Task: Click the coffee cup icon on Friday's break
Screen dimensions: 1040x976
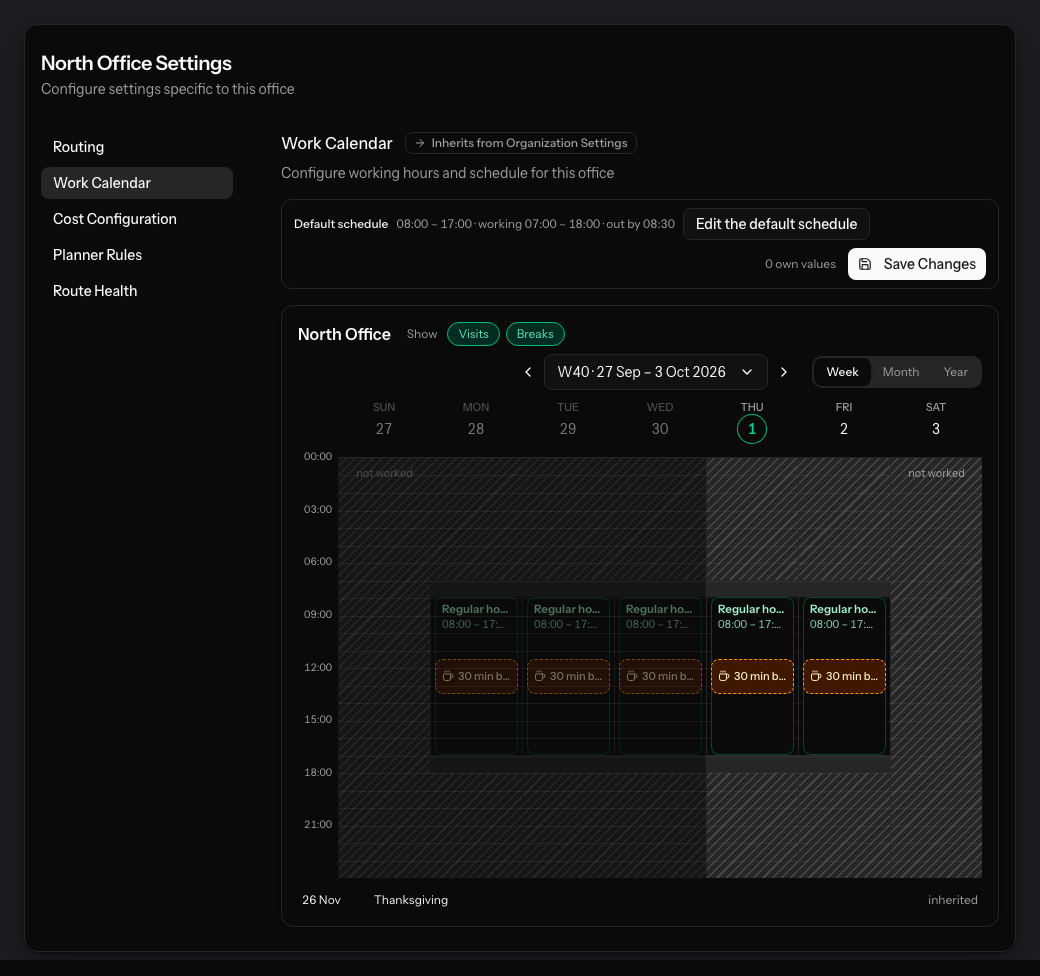Action: 816,676
